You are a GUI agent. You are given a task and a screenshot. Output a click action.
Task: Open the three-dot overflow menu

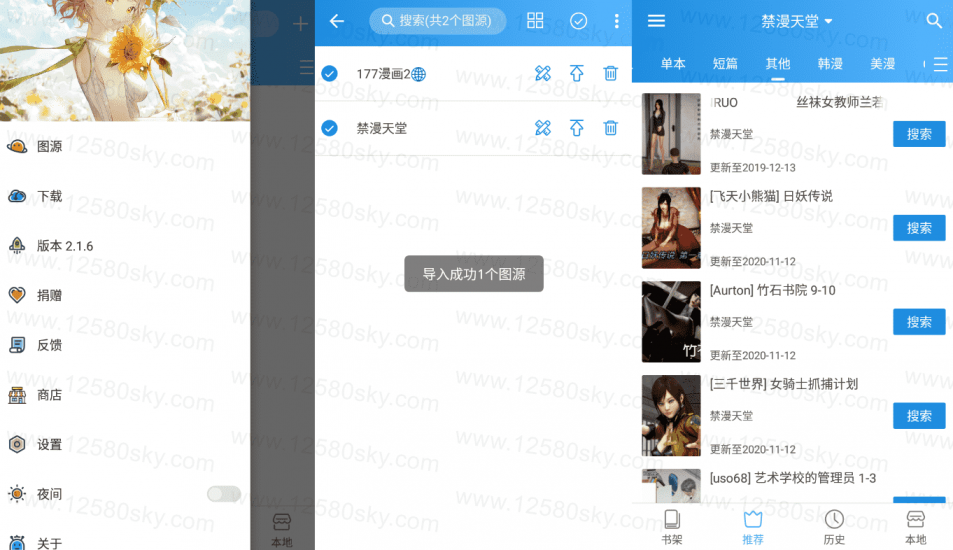[x=616, y=21]
